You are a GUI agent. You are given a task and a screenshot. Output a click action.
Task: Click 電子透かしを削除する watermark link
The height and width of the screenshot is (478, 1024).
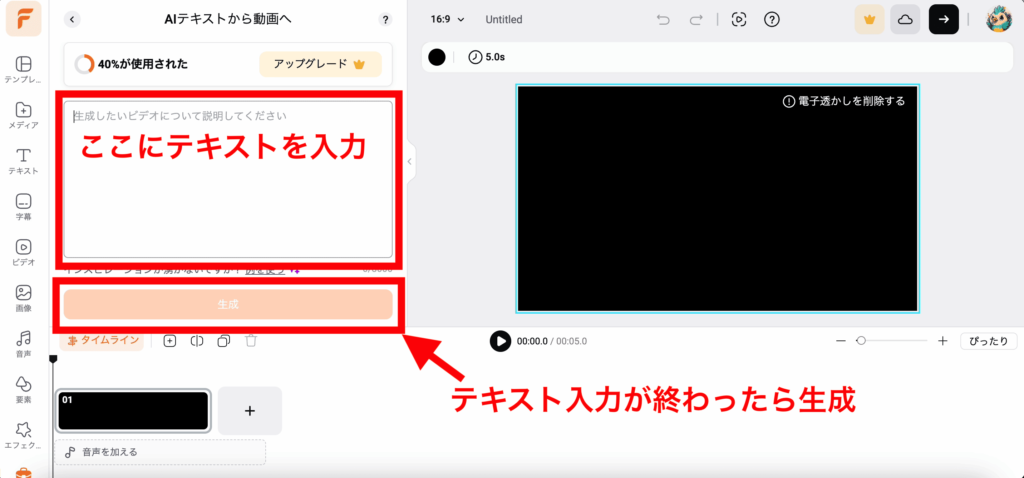tap(844, 101)
